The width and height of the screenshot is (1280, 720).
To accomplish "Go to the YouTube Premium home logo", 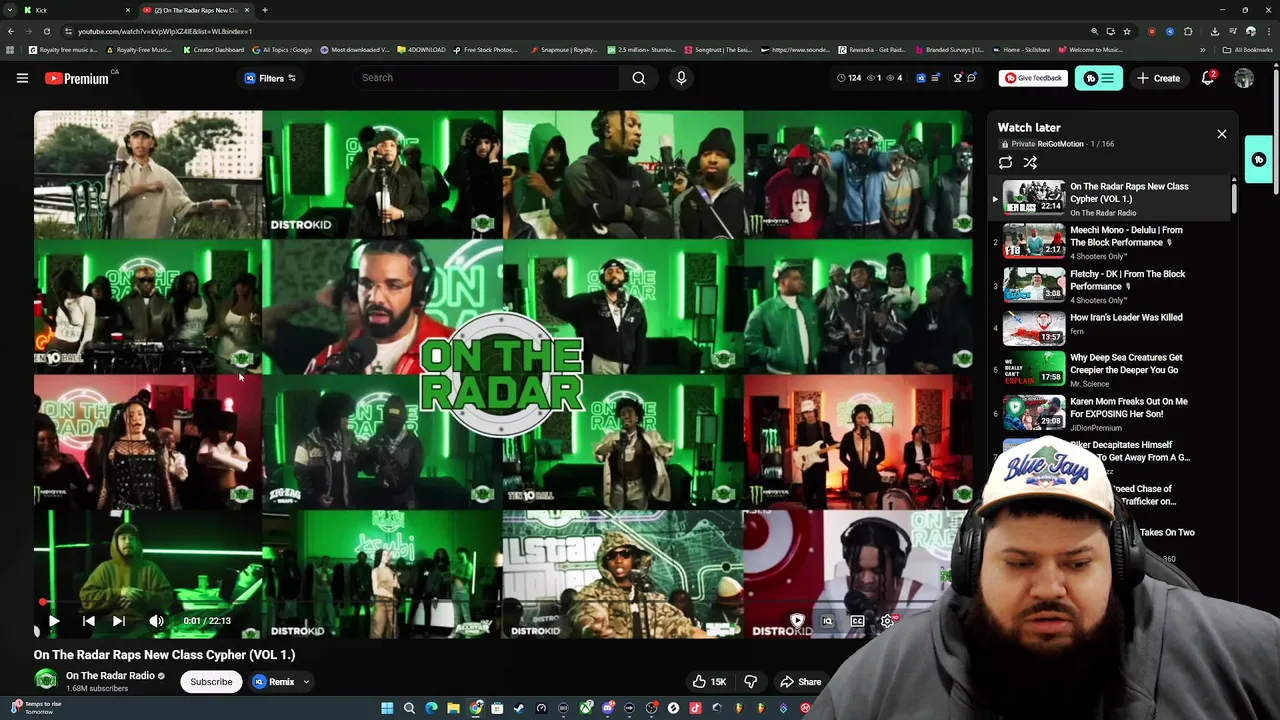I will pos(76,78).
